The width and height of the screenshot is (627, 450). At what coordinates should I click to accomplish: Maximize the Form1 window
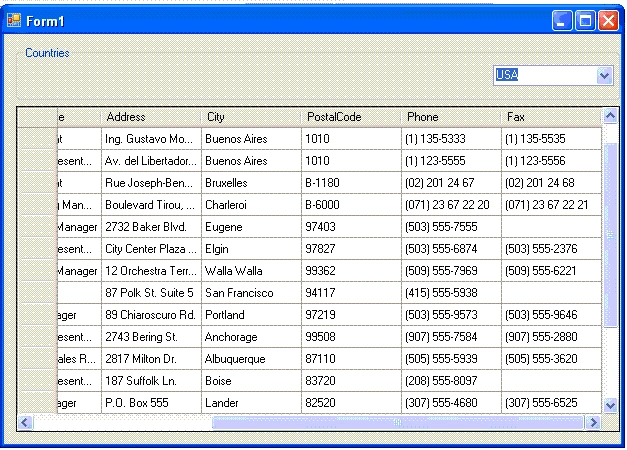pyautogui.click(x=585, y=20)
